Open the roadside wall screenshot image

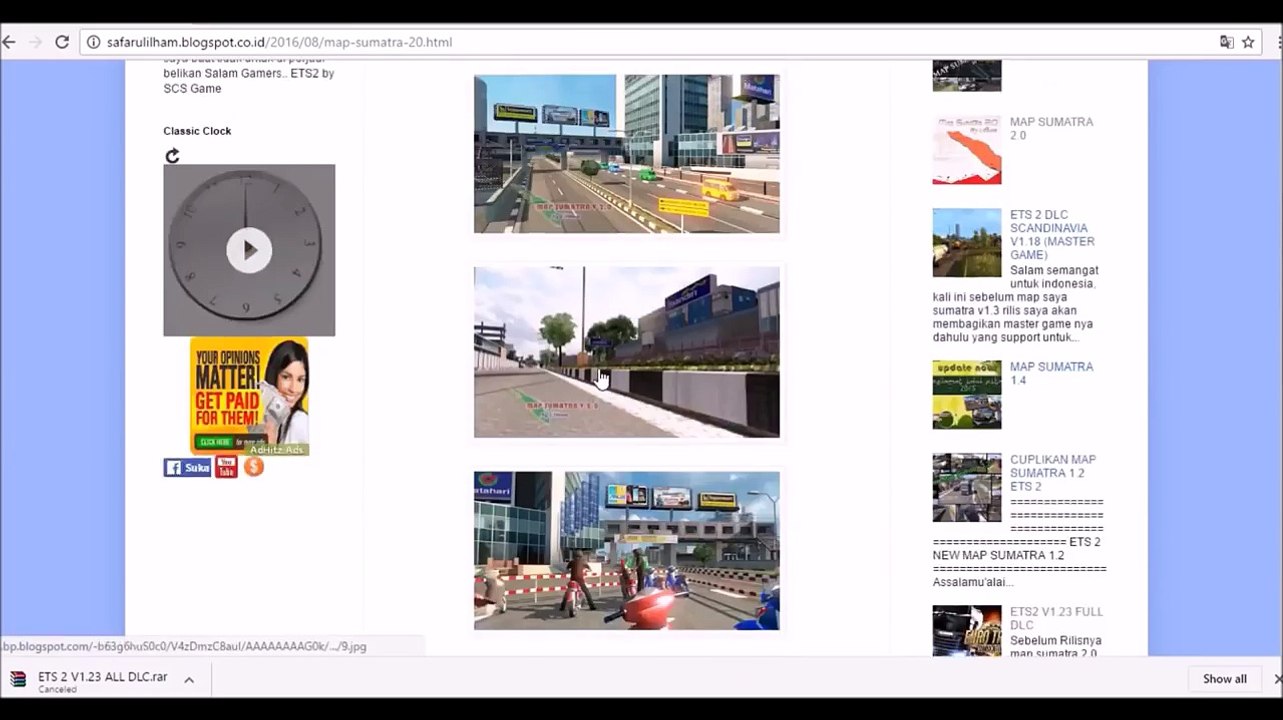coord(627,352)
